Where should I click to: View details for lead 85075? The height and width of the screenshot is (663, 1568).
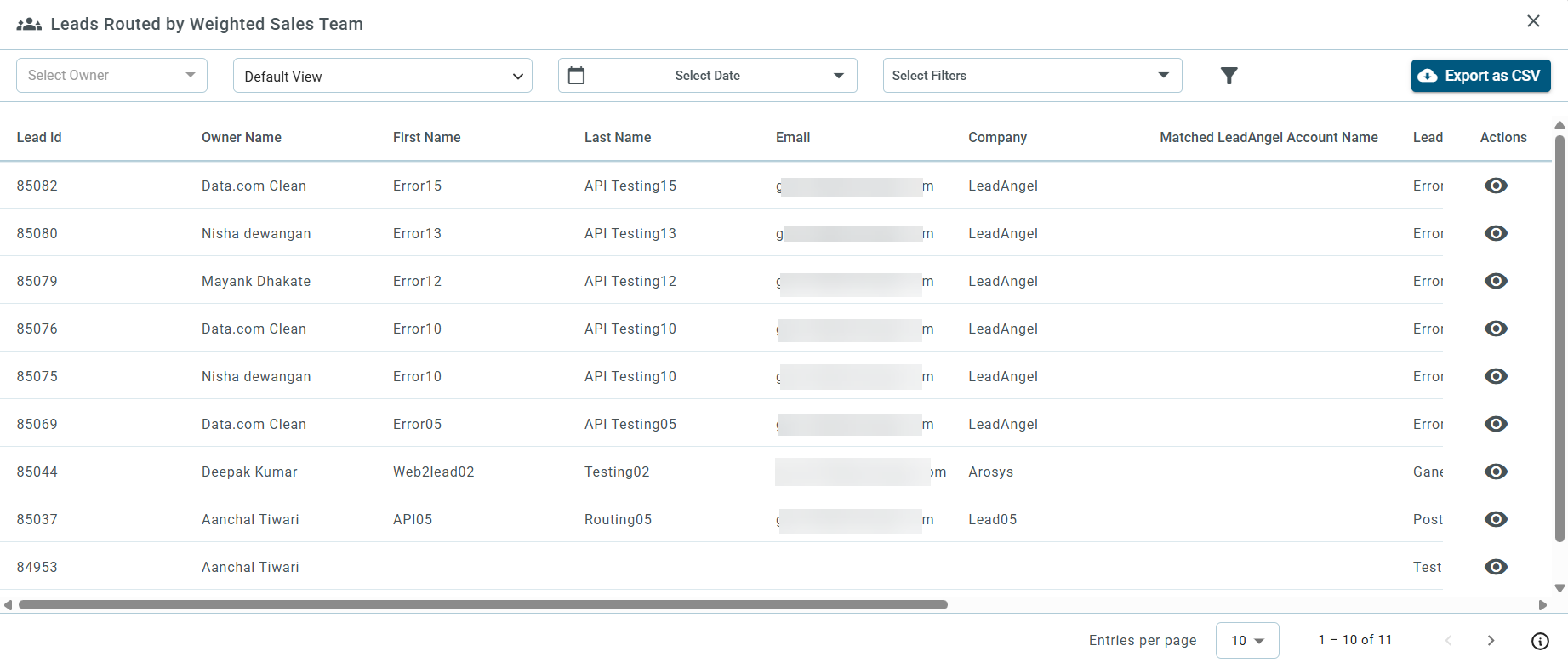coord(1496,376)
